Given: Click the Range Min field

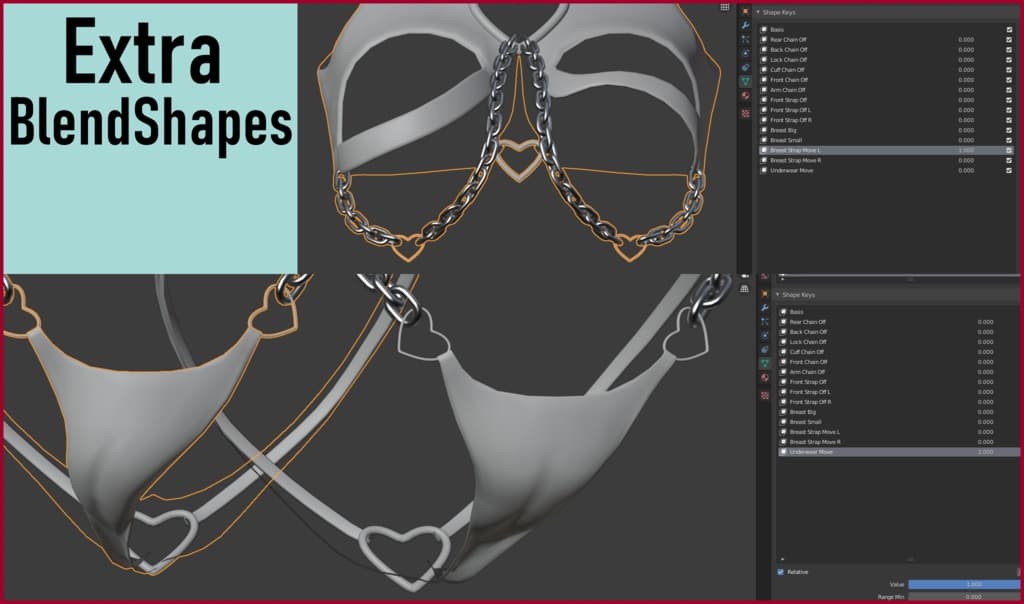Looking at the screenshot, I should (964, 597).
